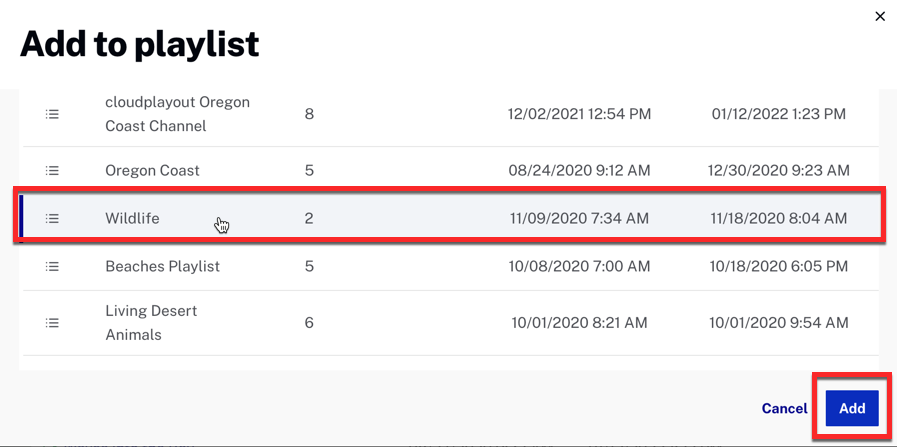Click Wildlife updated date 11/18/2020 8:04 AM
This screenshot has width=897, height=447.
click(x=779, y=218)
